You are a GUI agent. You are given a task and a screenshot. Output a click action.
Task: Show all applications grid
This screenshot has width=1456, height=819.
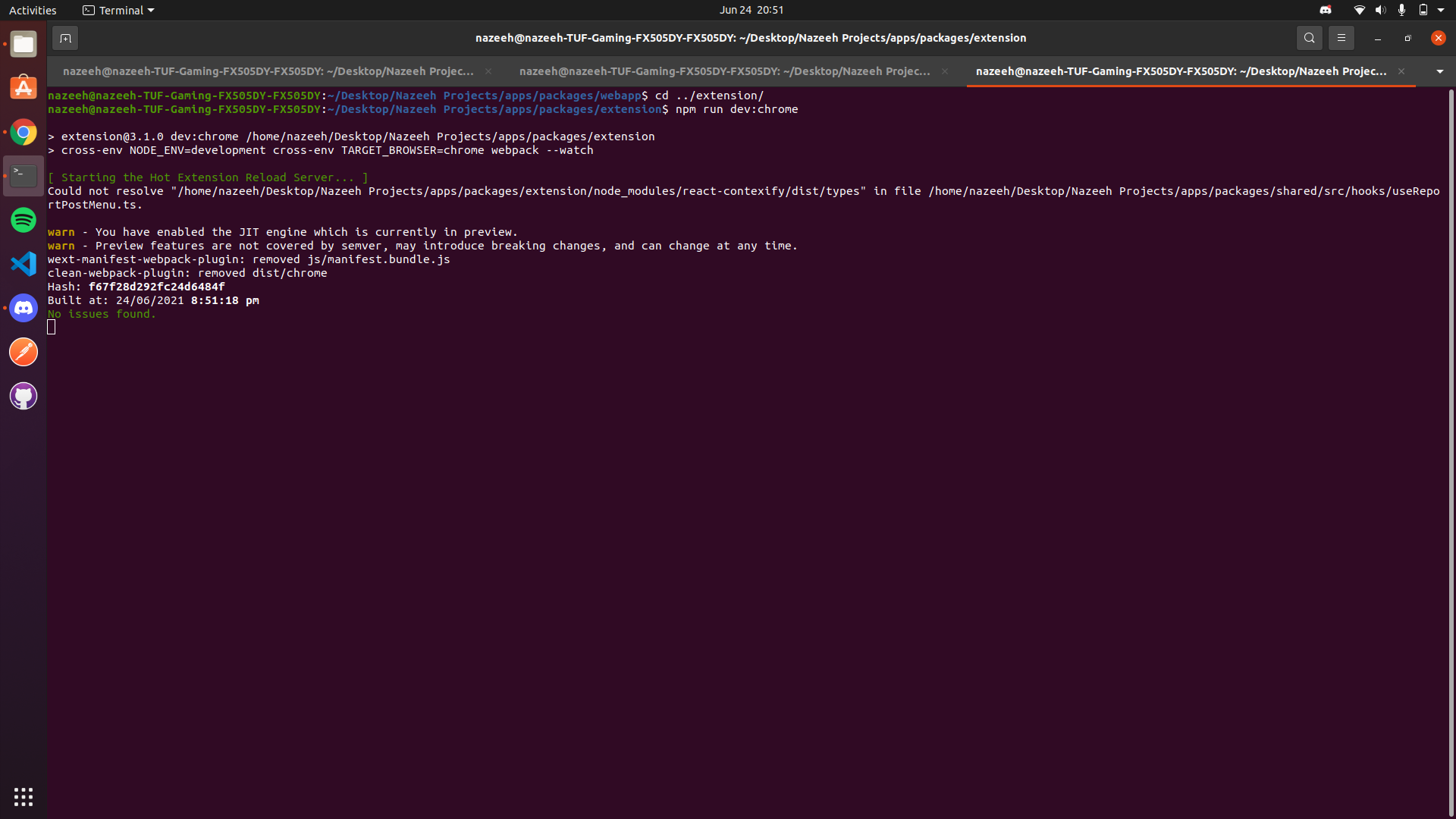[x=24, y=796]
